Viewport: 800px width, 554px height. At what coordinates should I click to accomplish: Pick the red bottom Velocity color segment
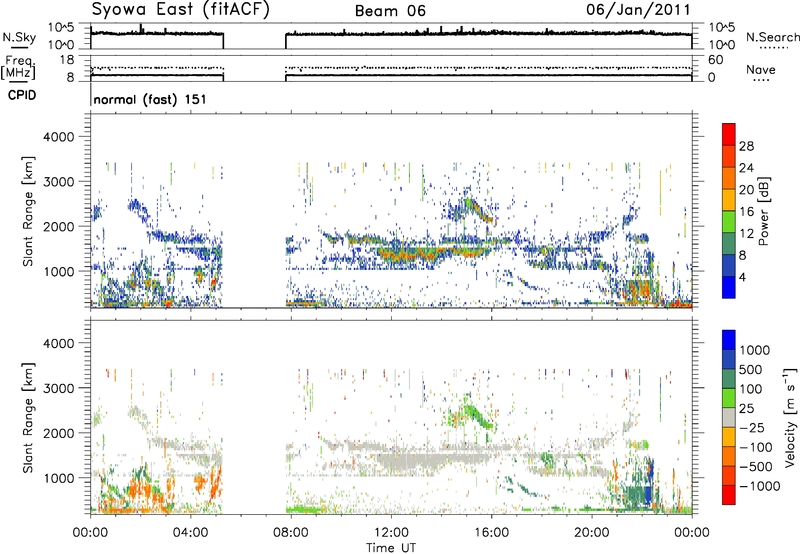[x=729, y=495]
